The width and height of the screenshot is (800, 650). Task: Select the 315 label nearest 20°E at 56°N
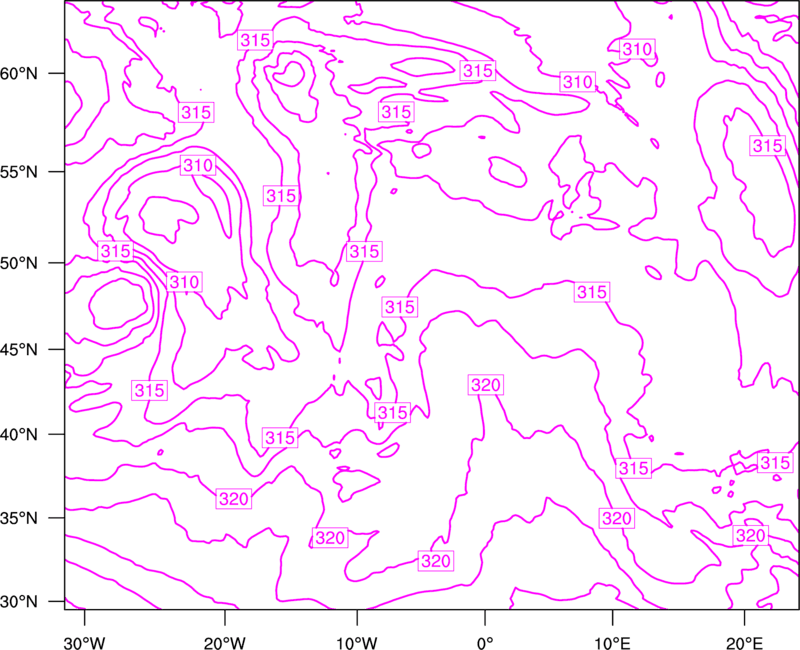click(x=767, y=146)
